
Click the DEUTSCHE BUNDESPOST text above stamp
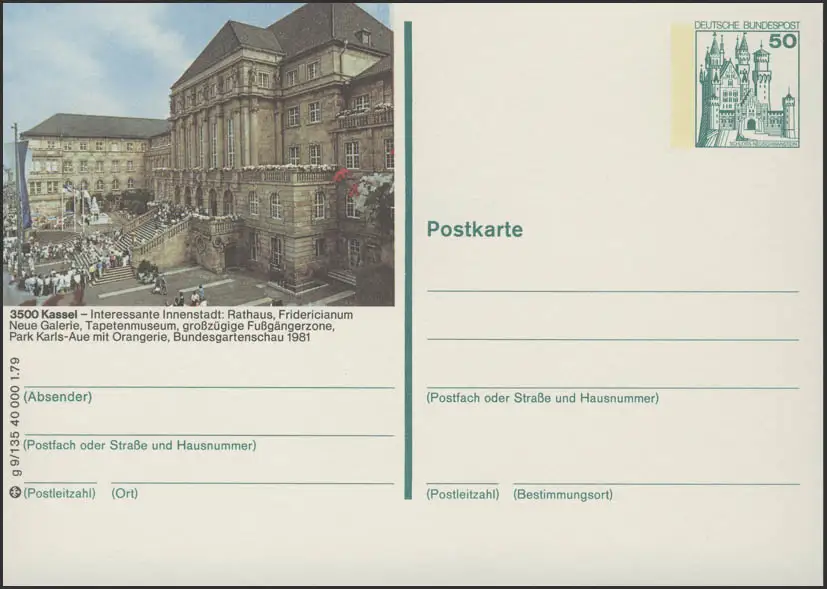[x=734, y=25]
